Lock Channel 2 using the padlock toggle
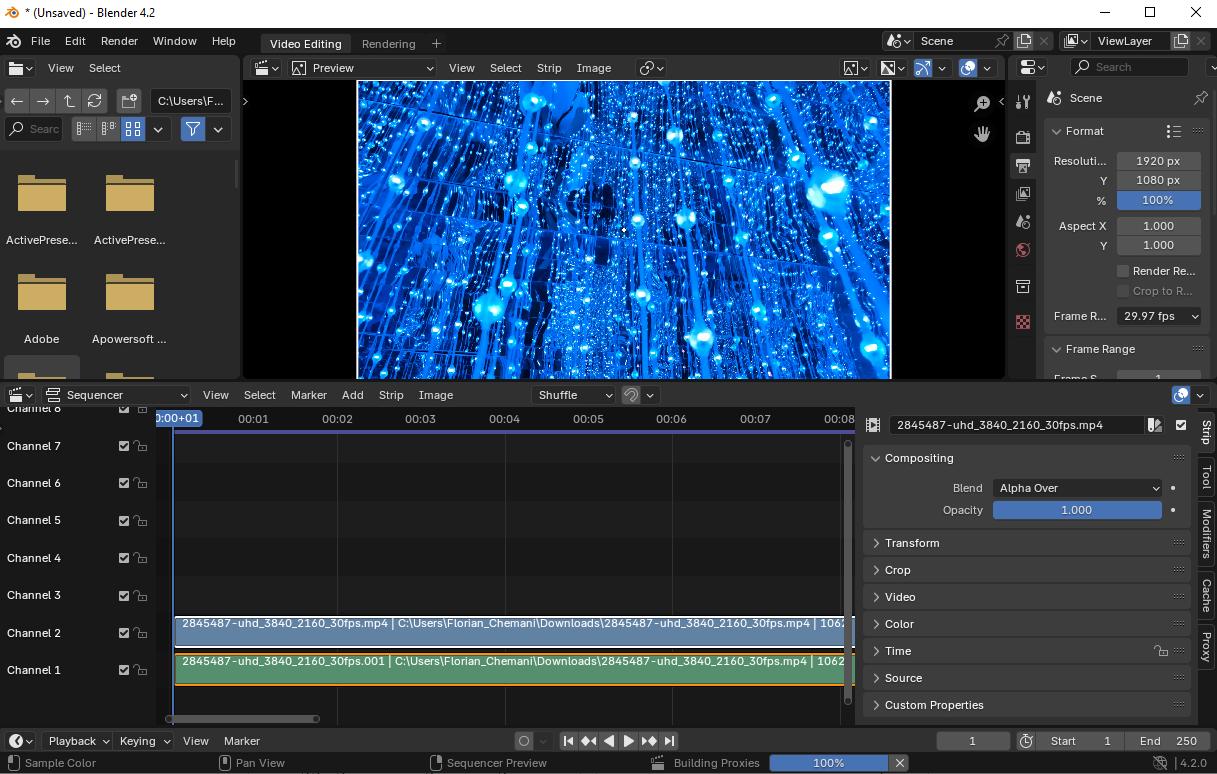 (x=141, y=633)
